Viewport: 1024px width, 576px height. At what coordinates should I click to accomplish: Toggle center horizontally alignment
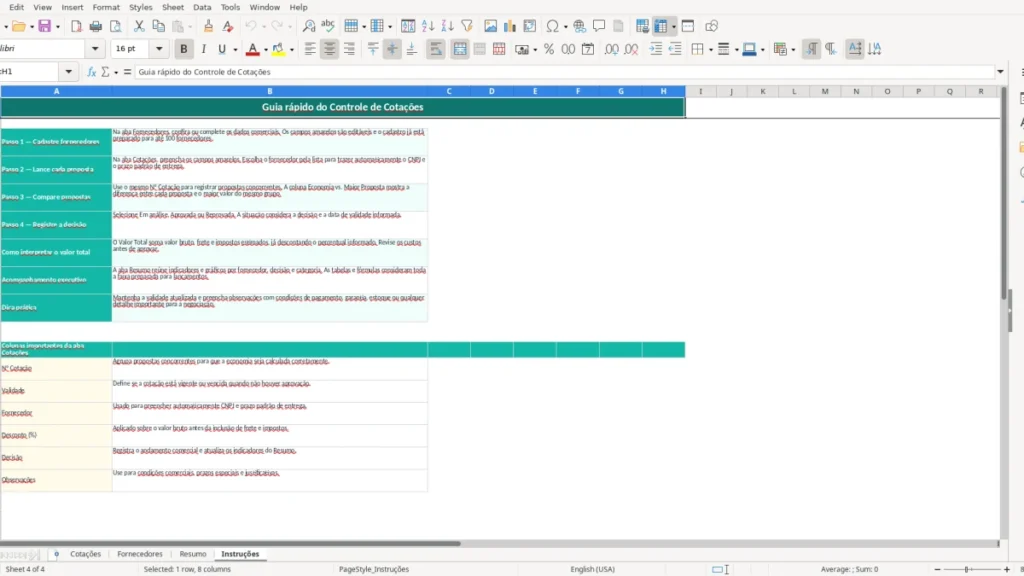pyautogui.click(x=330, y=49)
